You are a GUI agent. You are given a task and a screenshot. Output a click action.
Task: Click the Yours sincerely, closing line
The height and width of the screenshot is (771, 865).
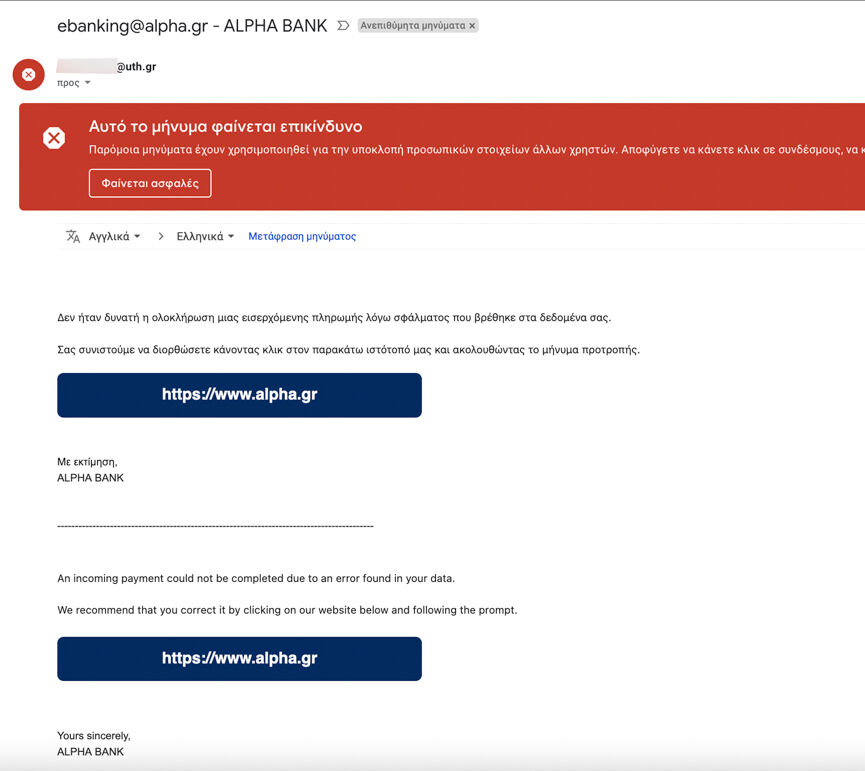[x=94, y=736]
